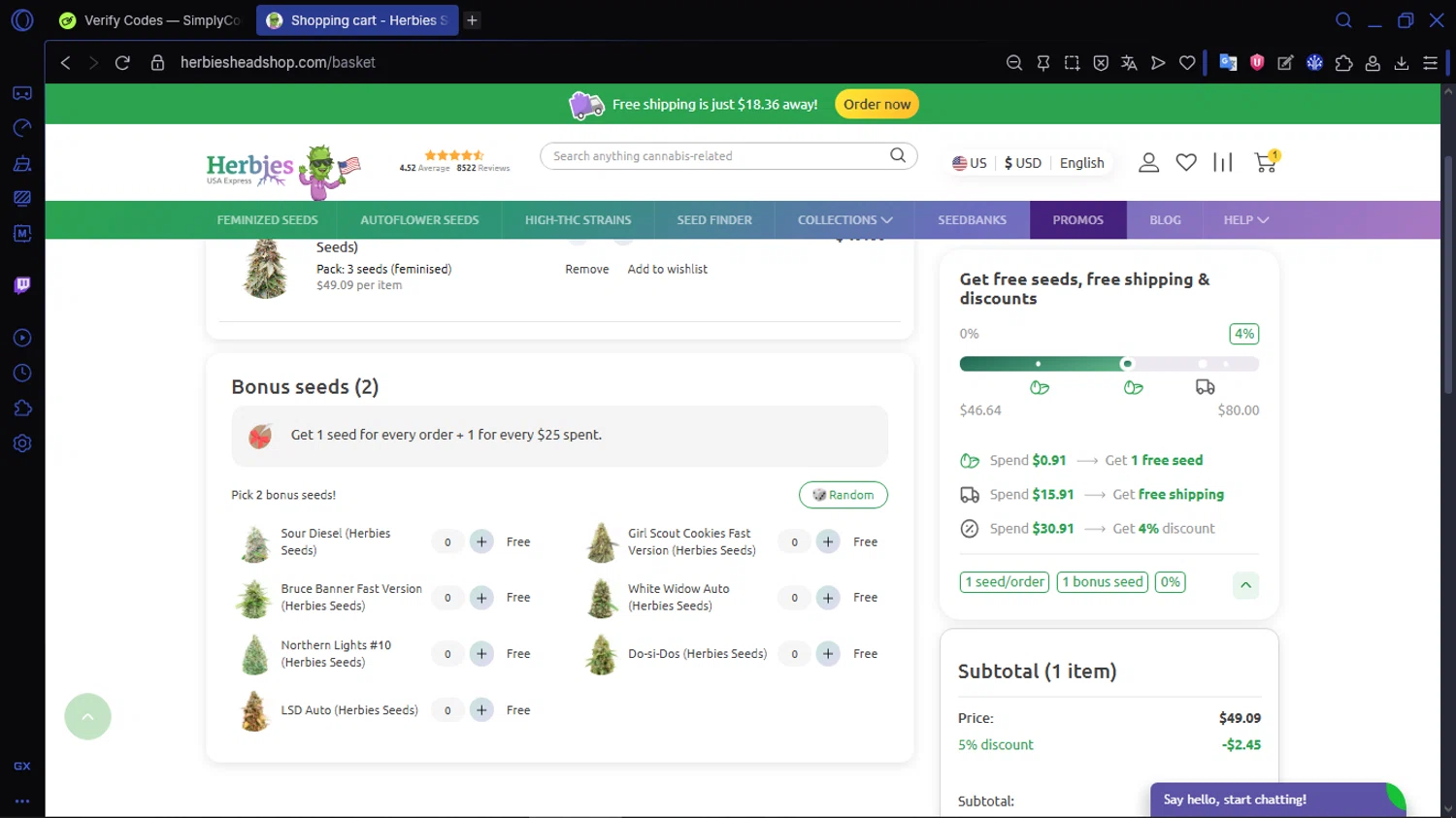The width and height of the screenshot is (1456, 818).
Task: Click the 1 seed/order badge
Action: (1005, 582)
